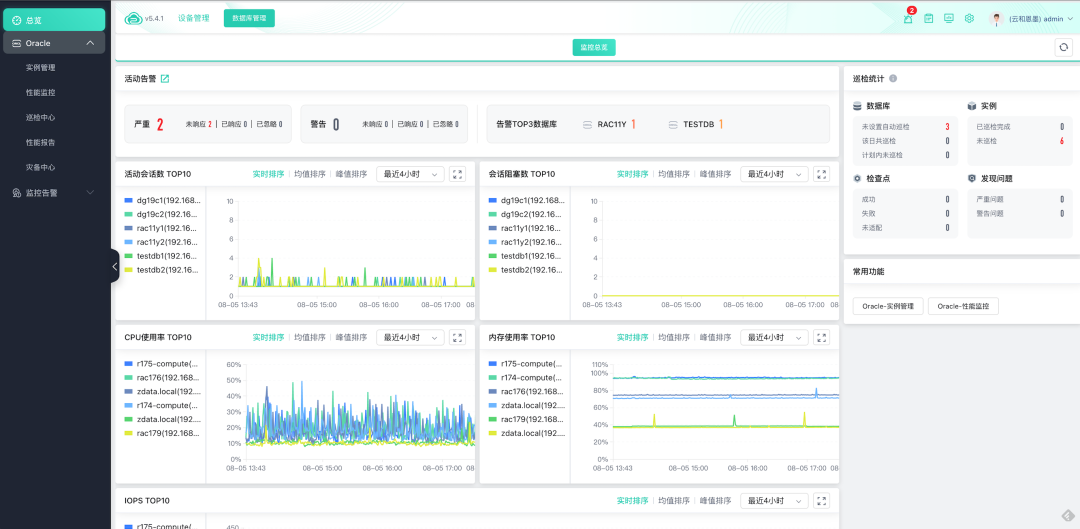Open 实例管理 in sidebar
The width and height of the screenshot is (1080, 529).
point(40,68)
